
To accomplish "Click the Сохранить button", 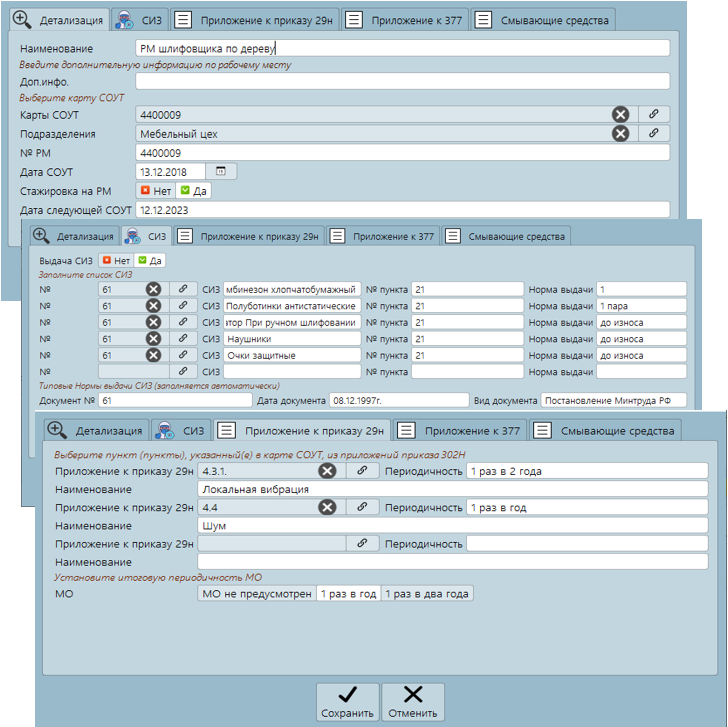I will tap(348, 702).
